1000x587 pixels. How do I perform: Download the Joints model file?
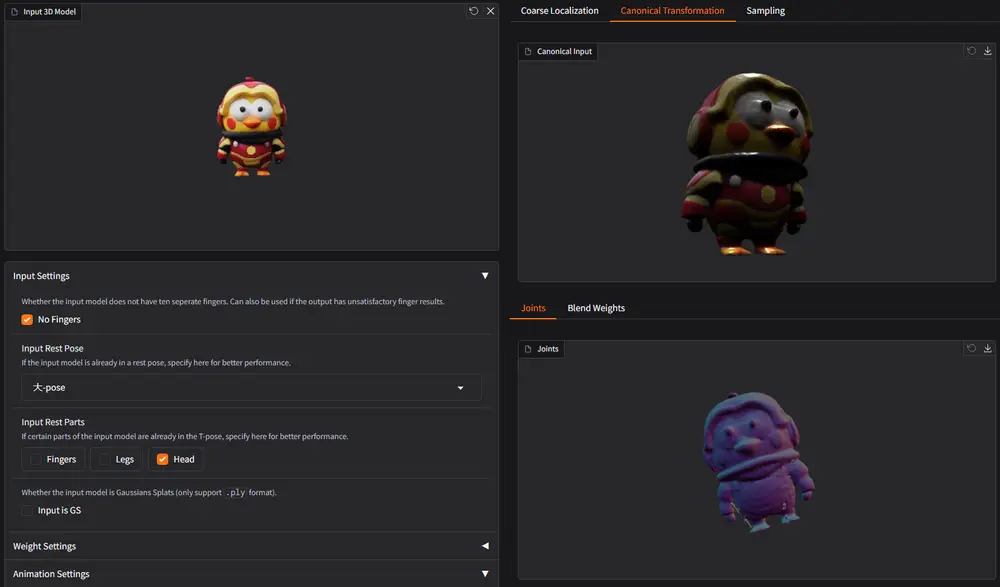[987, 348]
